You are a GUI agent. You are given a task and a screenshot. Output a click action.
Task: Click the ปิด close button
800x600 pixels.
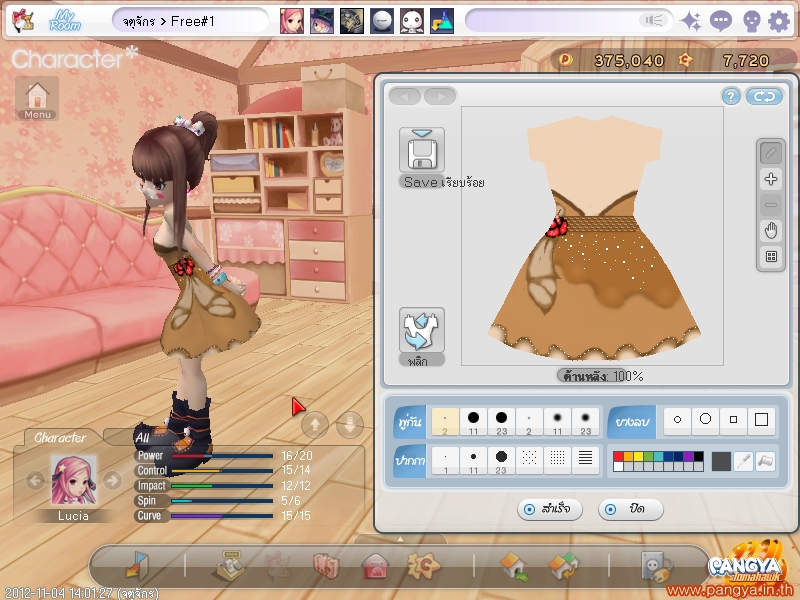coord(631,509)
